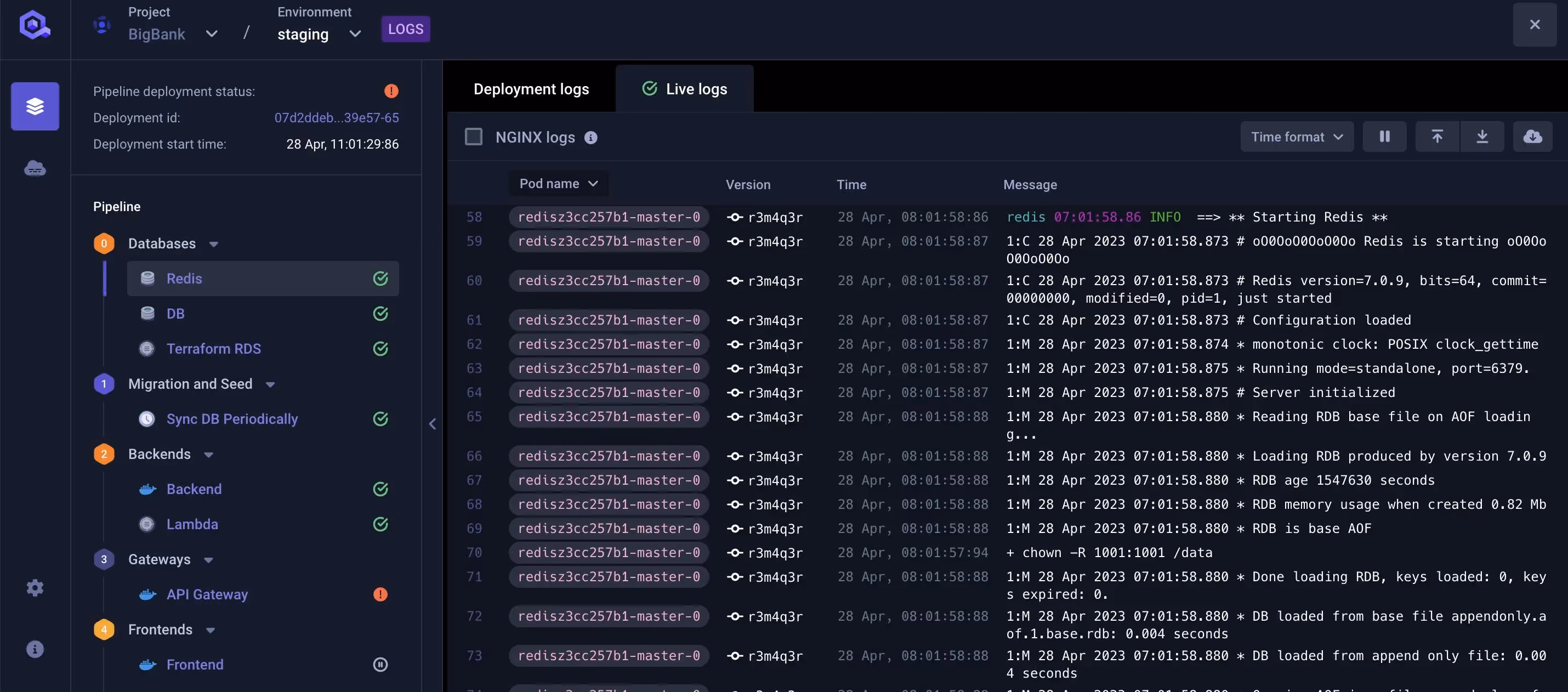Viewport: 1568px width, 692px height.
Task: Click the success check beside Redis
Action: click(380, 278)
